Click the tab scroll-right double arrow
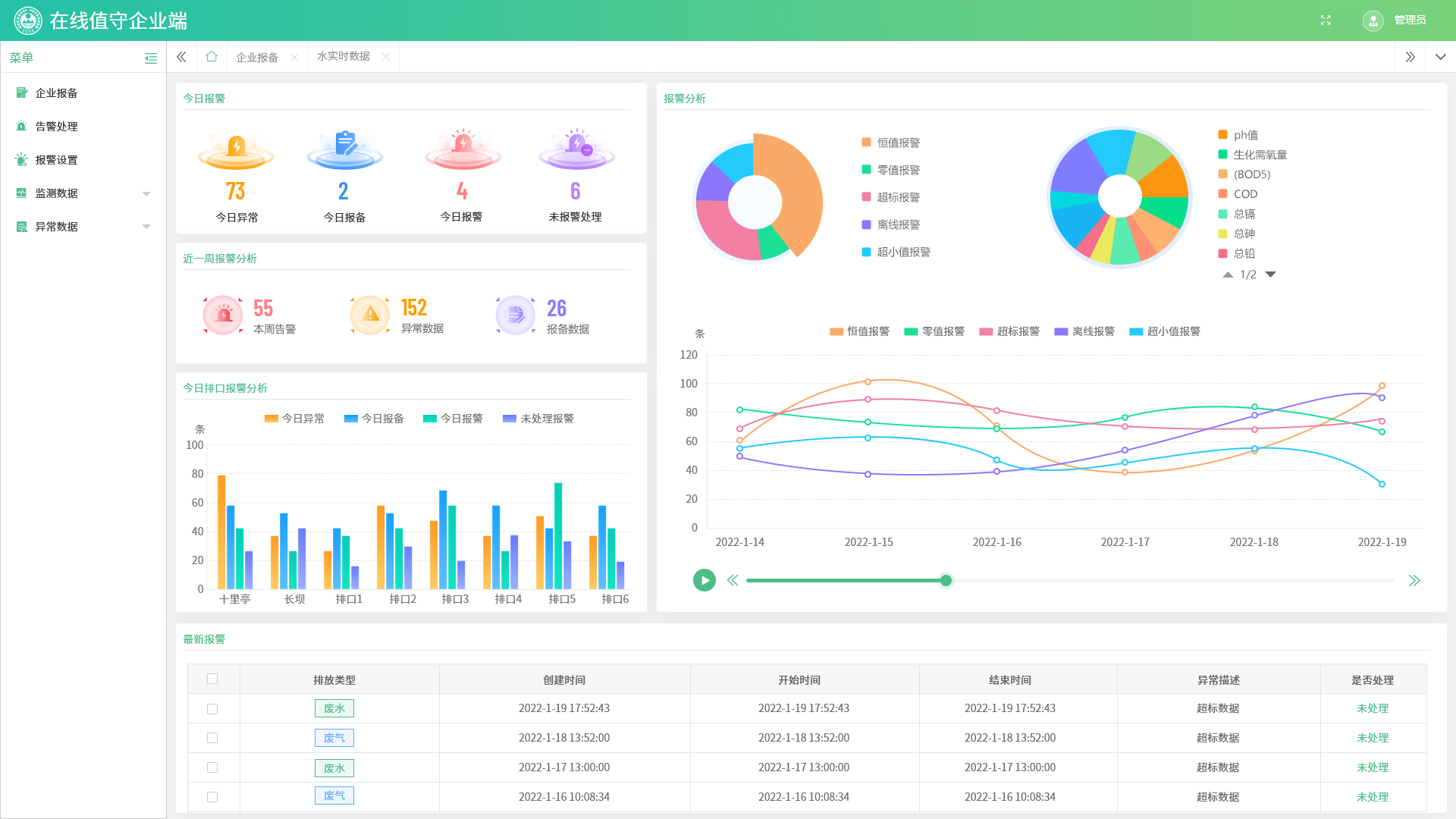The image size is (1456, 819). tap(1410, 57)
